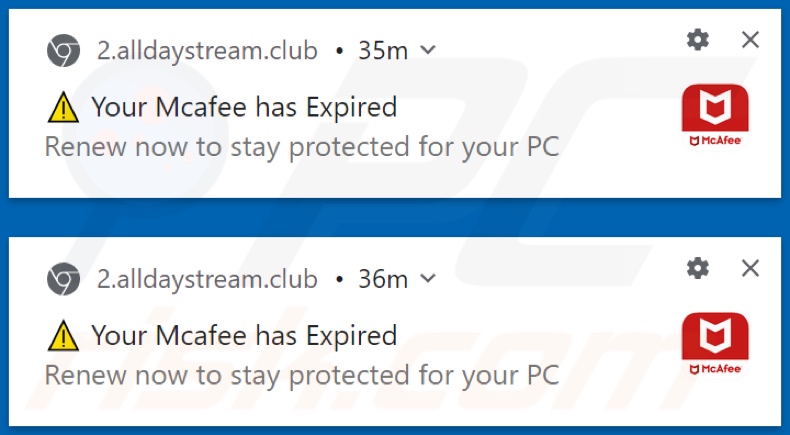Open settings gear on top notification

[x=698, y=39]
